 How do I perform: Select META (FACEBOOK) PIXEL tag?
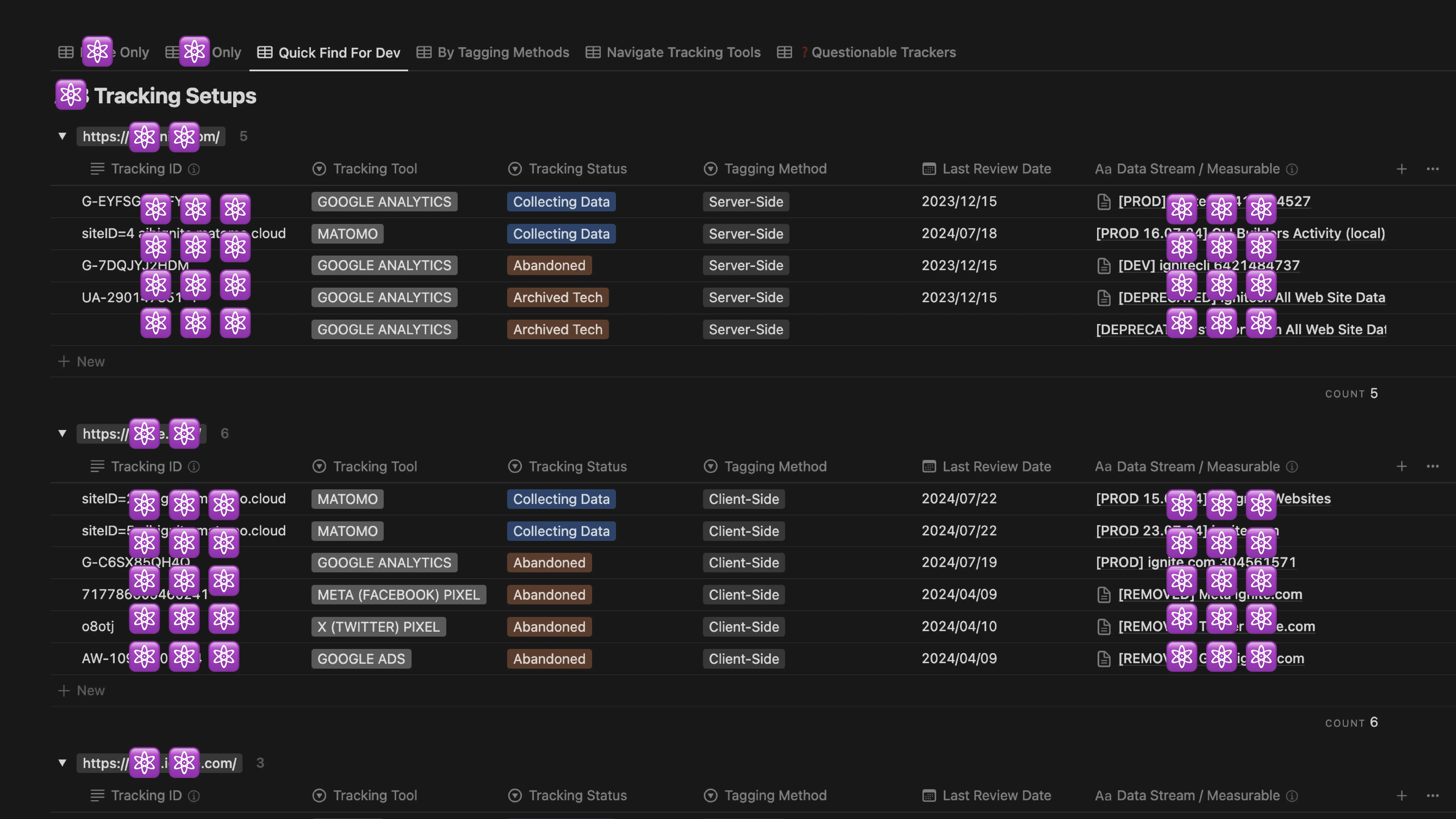point(399,595)
